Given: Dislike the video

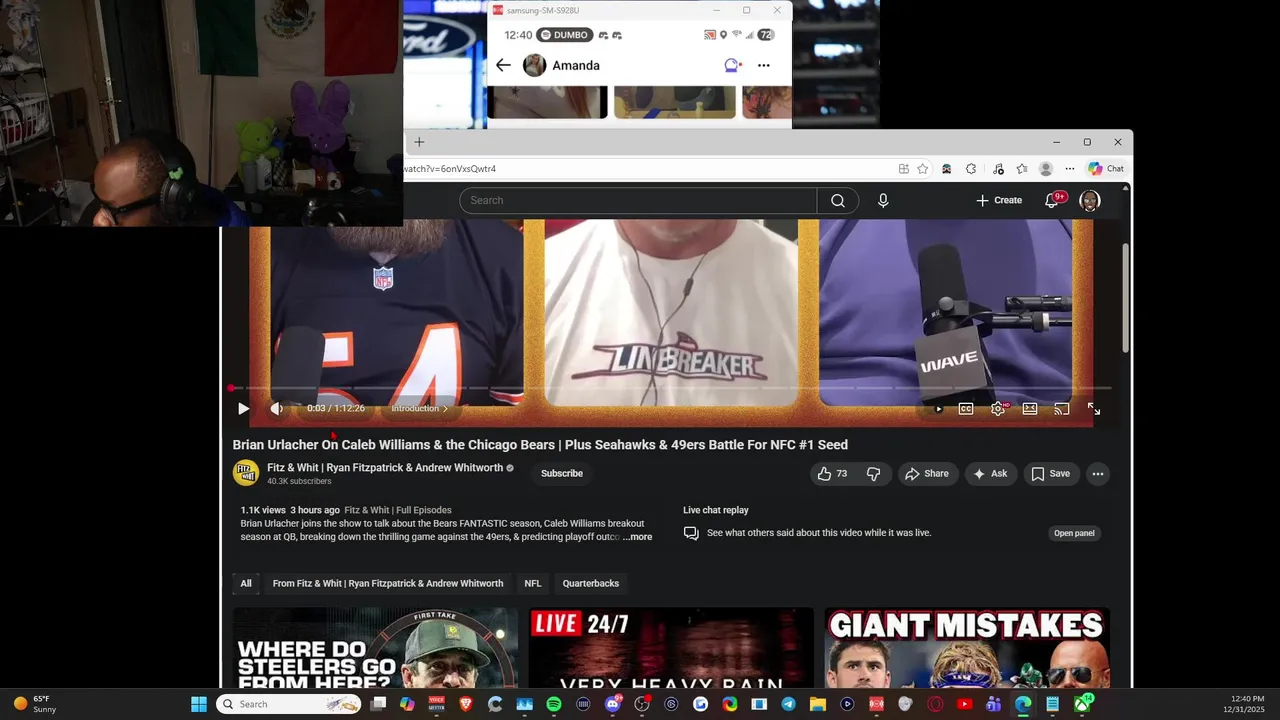Looking at the screenshot, I should (873, 474).
